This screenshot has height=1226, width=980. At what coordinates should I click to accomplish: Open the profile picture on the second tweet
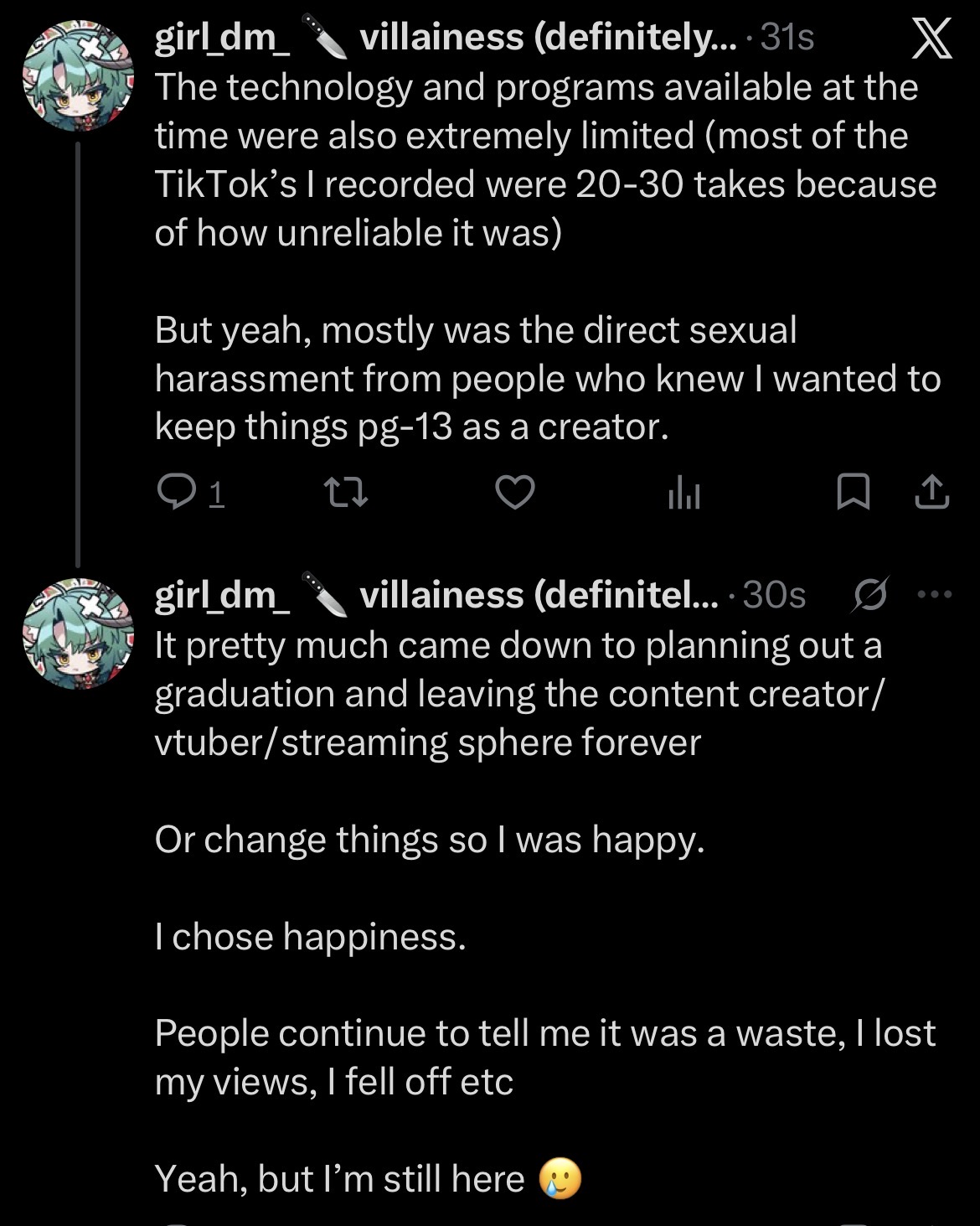pyautogui.click(x=79, y=634)
